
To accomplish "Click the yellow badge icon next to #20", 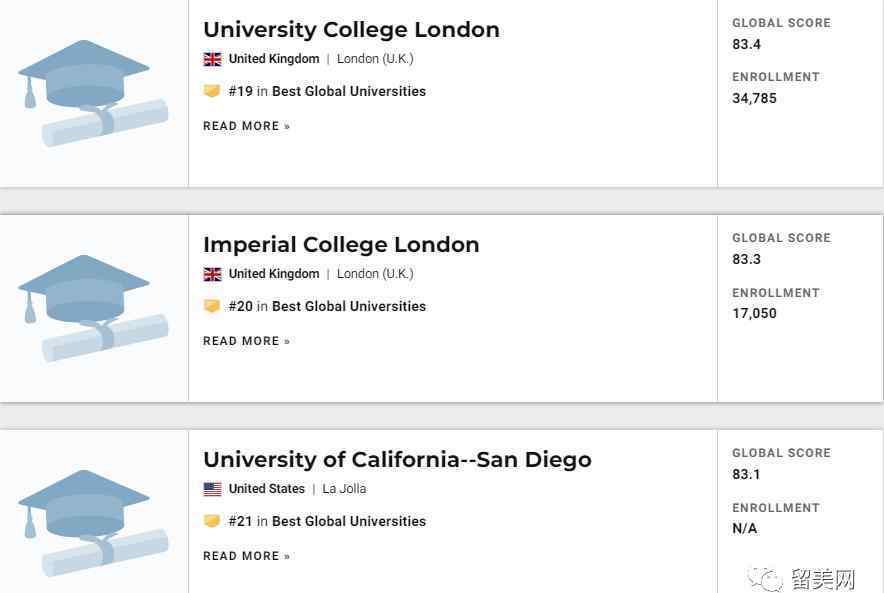I will [x=211, y=306].
